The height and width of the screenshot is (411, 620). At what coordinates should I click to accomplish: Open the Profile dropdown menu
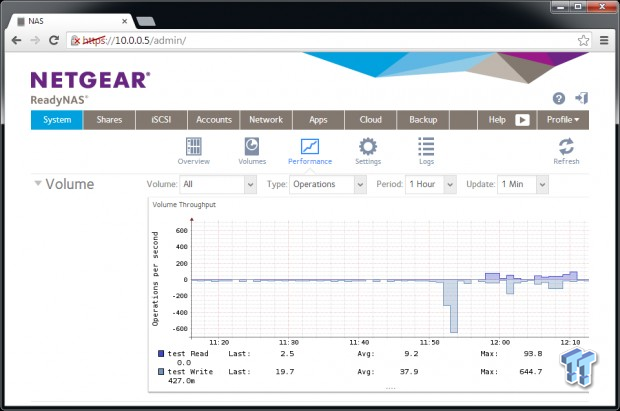coord(563,120)
